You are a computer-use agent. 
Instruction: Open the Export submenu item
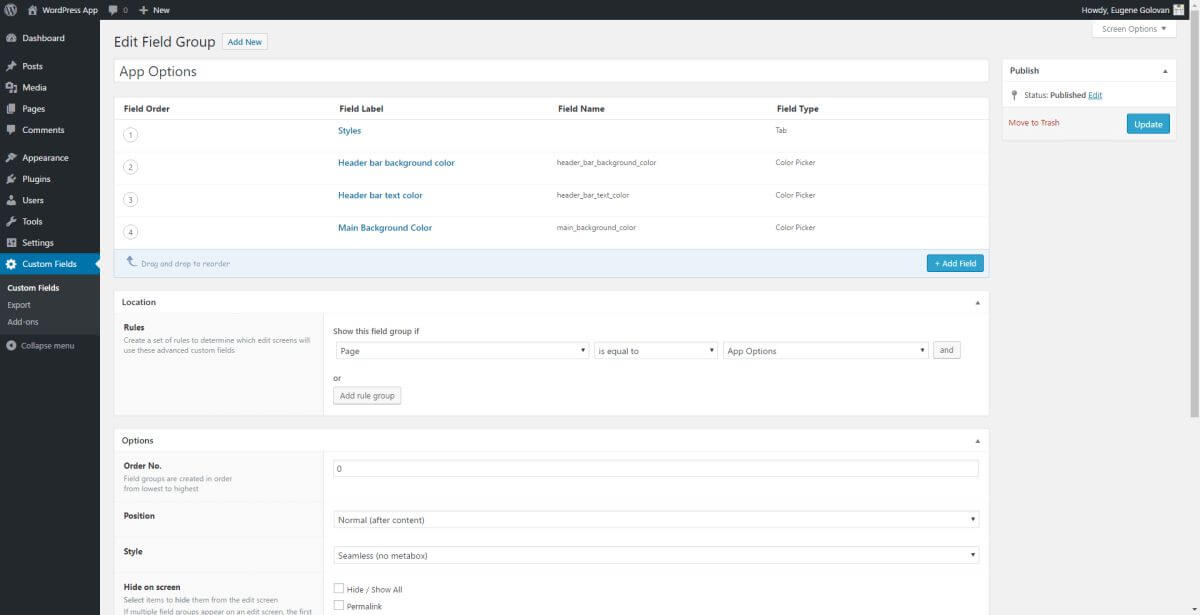19,305
